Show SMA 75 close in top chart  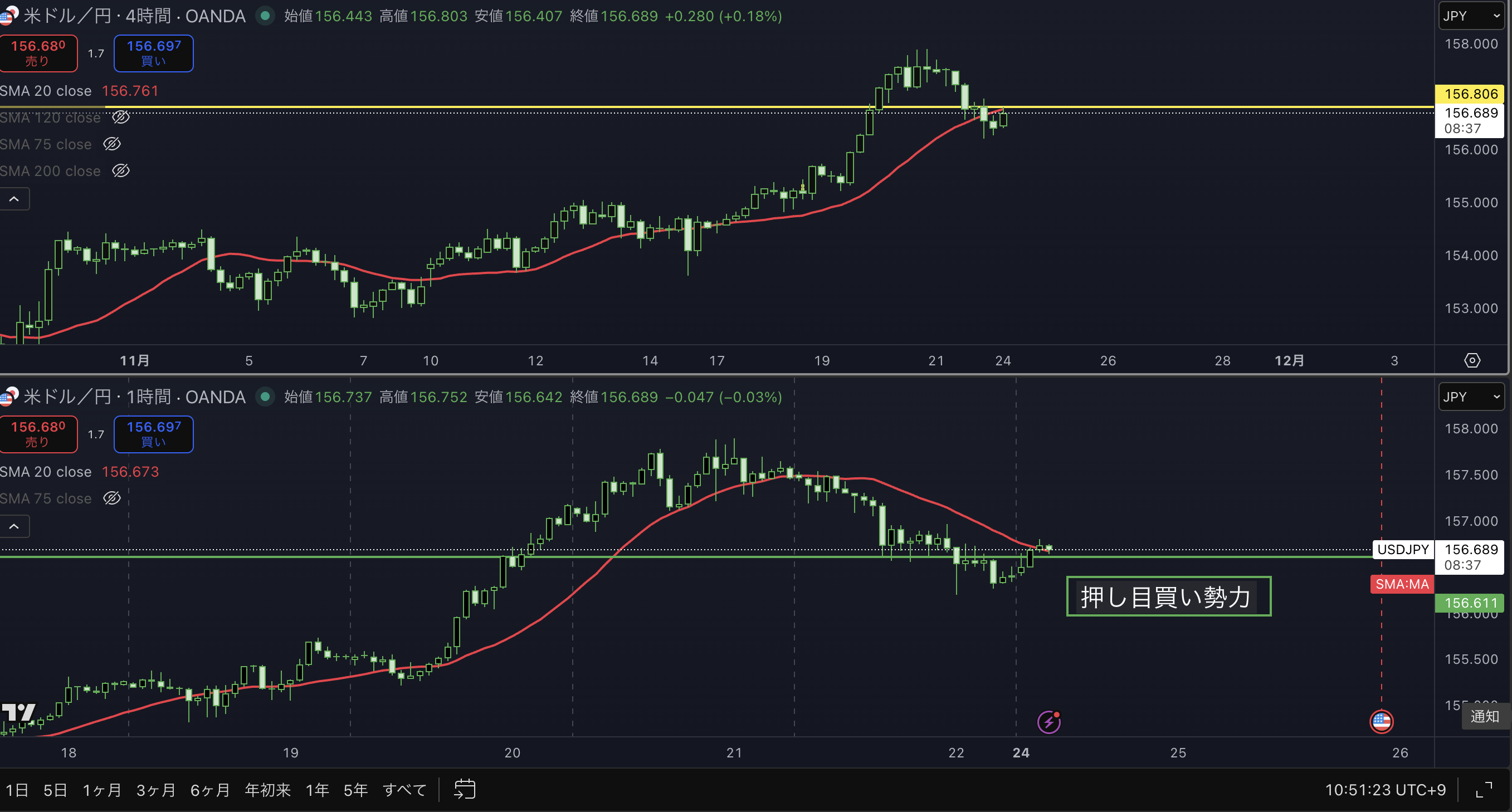click(x=112, y=144)
